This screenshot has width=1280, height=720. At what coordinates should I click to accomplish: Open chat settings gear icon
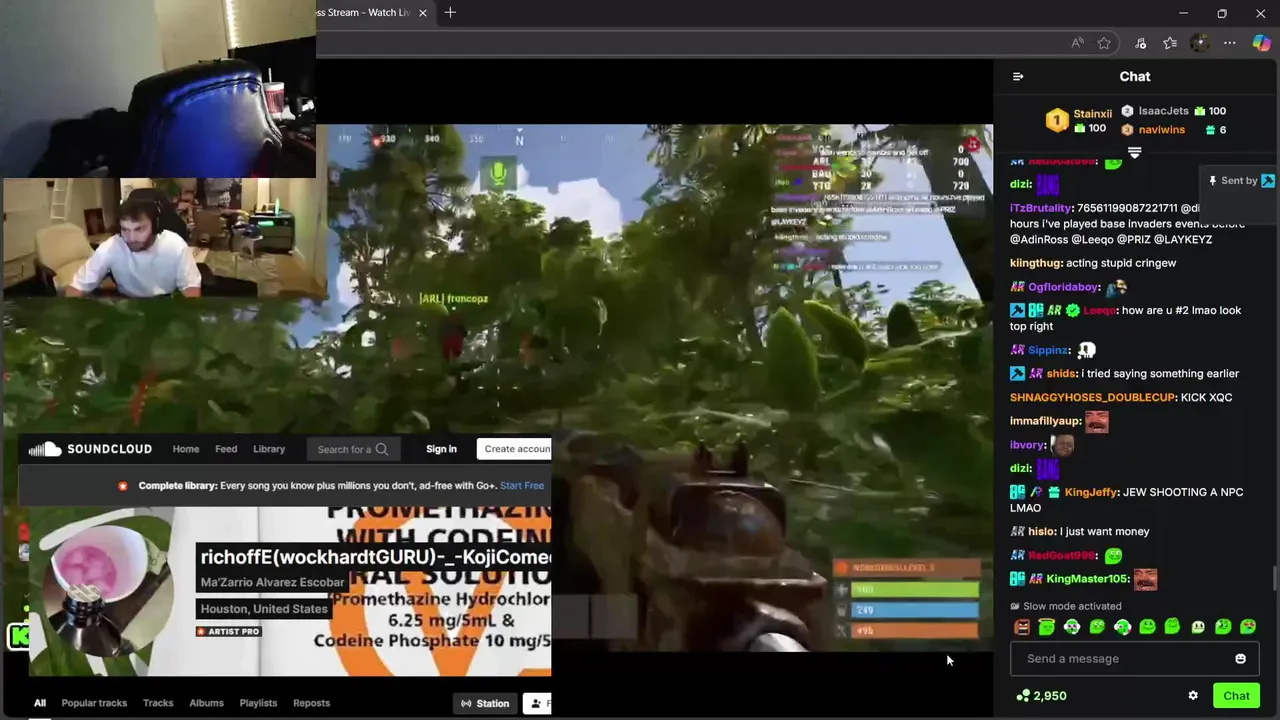coord(1193,696)
